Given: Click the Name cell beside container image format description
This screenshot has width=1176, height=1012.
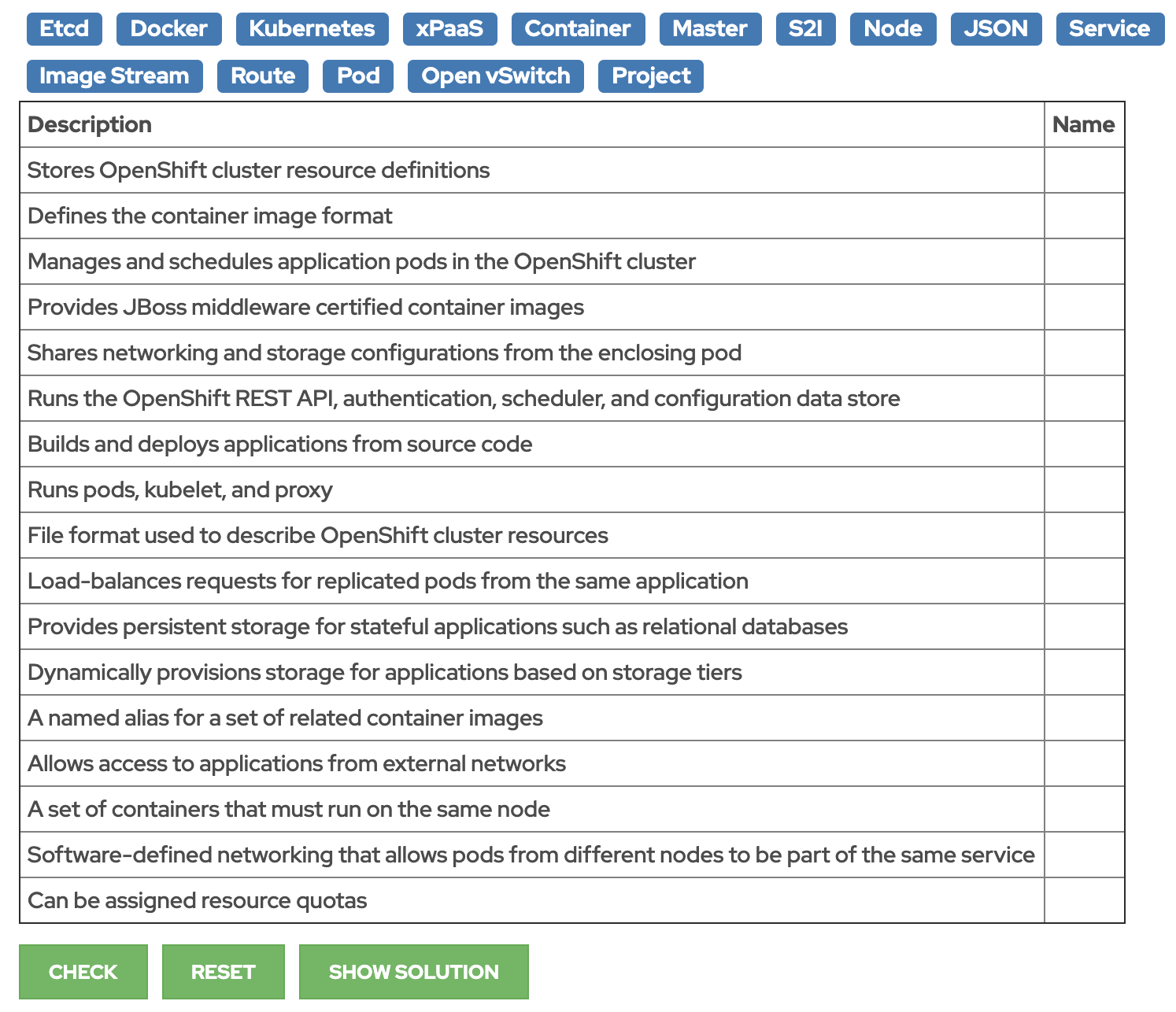Looking at the screenshot, I should point(1084,216).
